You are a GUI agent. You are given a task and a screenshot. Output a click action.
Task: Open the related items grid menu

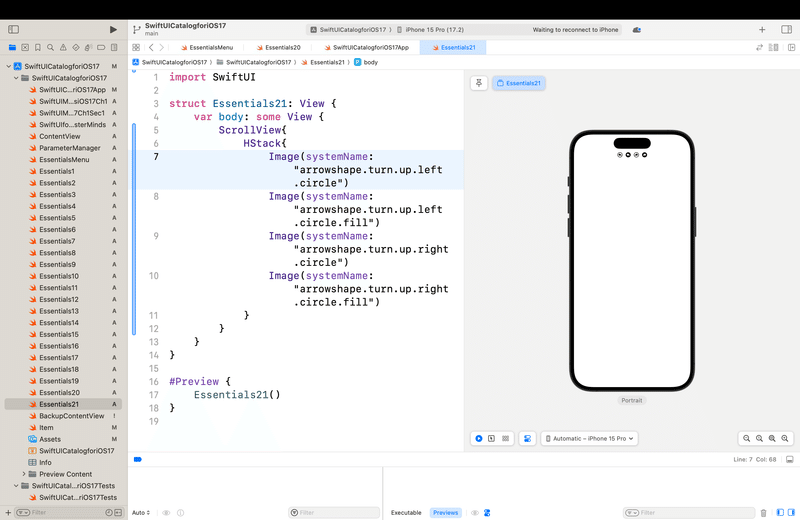click(x=136, y=47)
